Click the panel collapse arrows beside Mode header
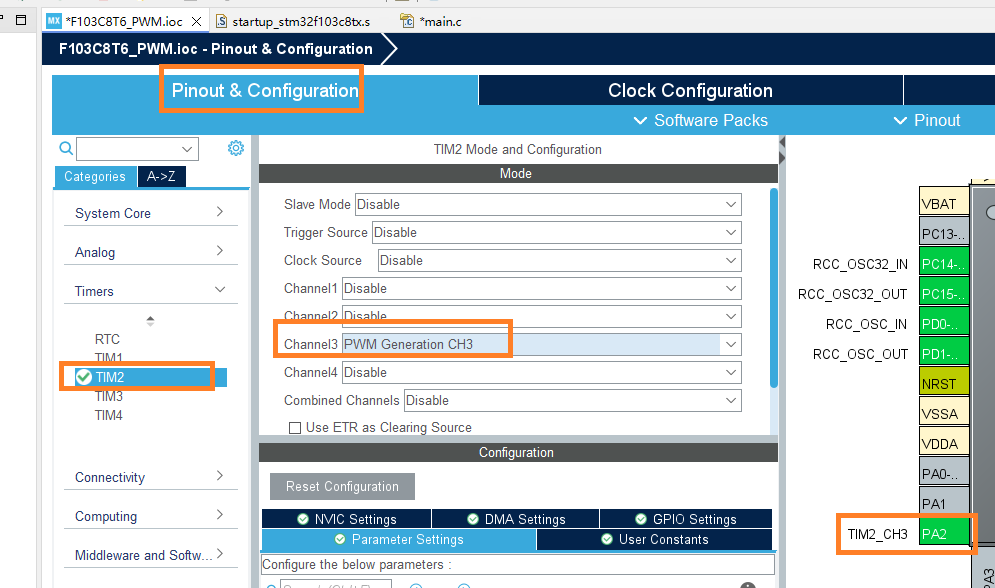 (782, 150)
